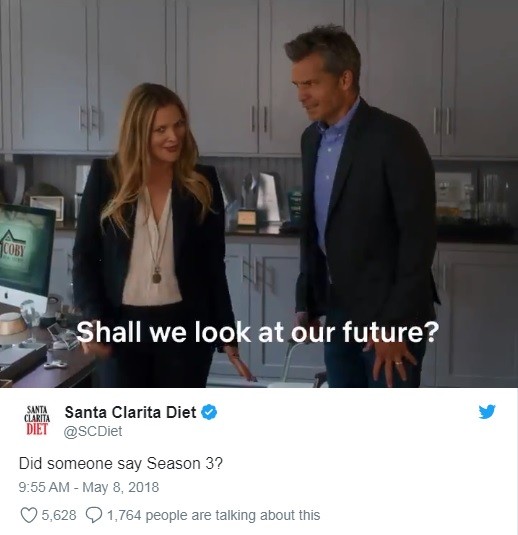
Task: Play the embedded video clip
Action: pyautogui.click(x=259, y=194)
